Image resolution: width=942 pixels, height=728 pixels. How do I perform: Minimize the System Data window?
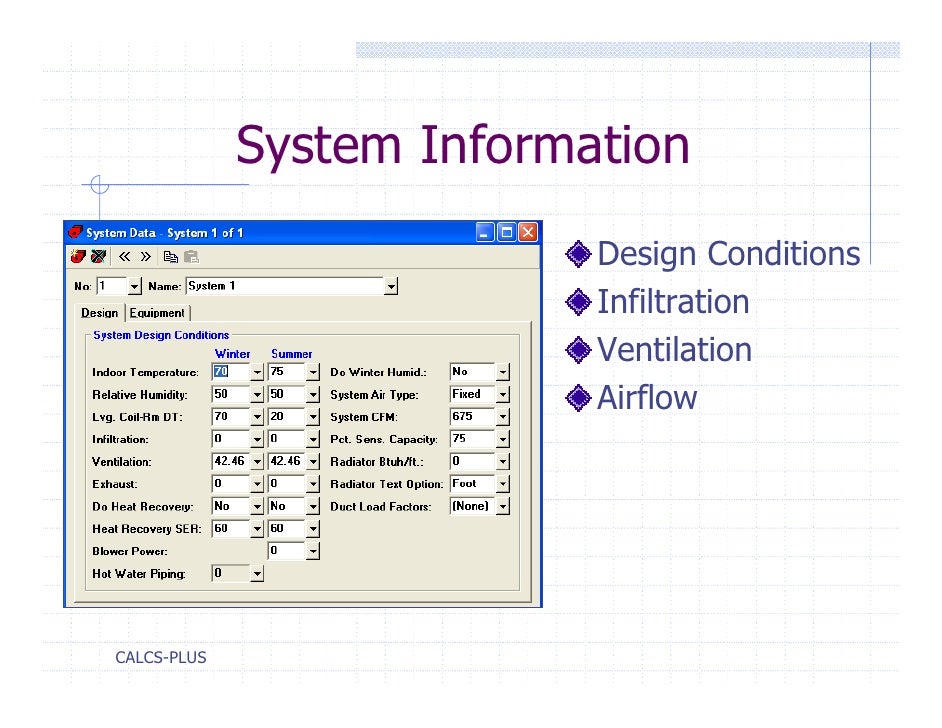pyautogui.click(x=485, y=232)
